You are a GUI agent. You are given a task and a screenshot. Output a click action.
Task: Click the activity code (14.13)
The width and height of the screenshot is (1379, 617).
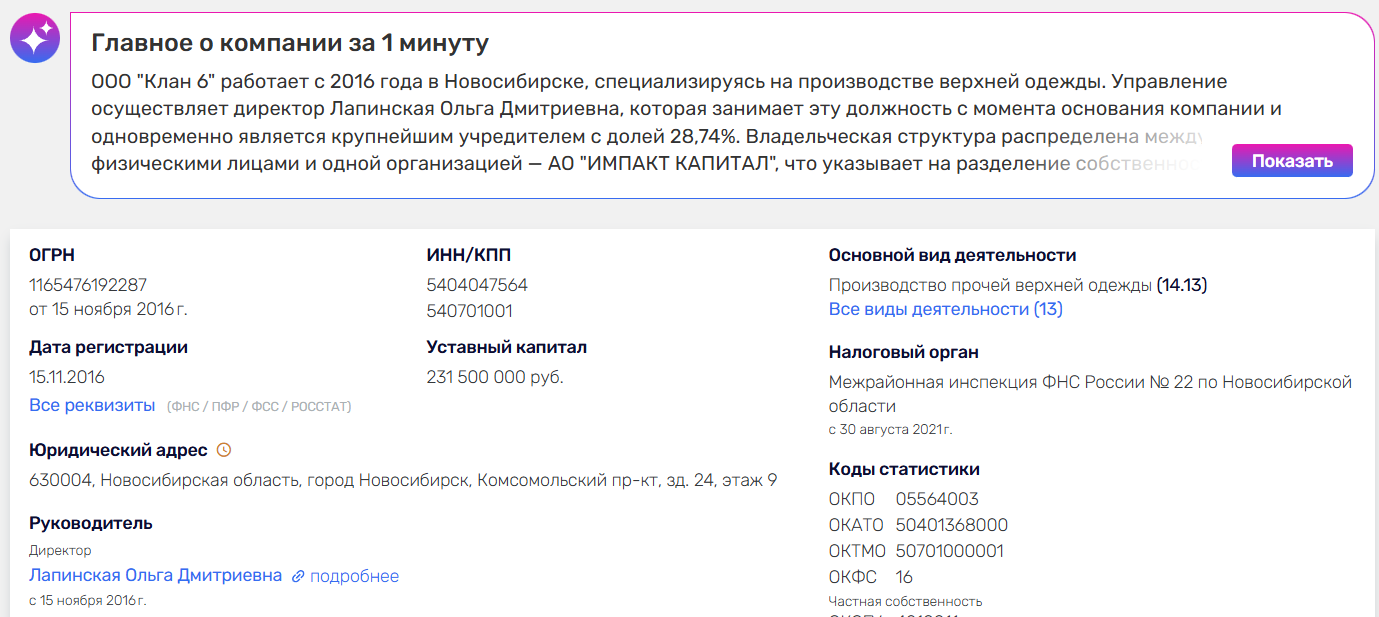pyautogui.click(x=1182, y=285)
